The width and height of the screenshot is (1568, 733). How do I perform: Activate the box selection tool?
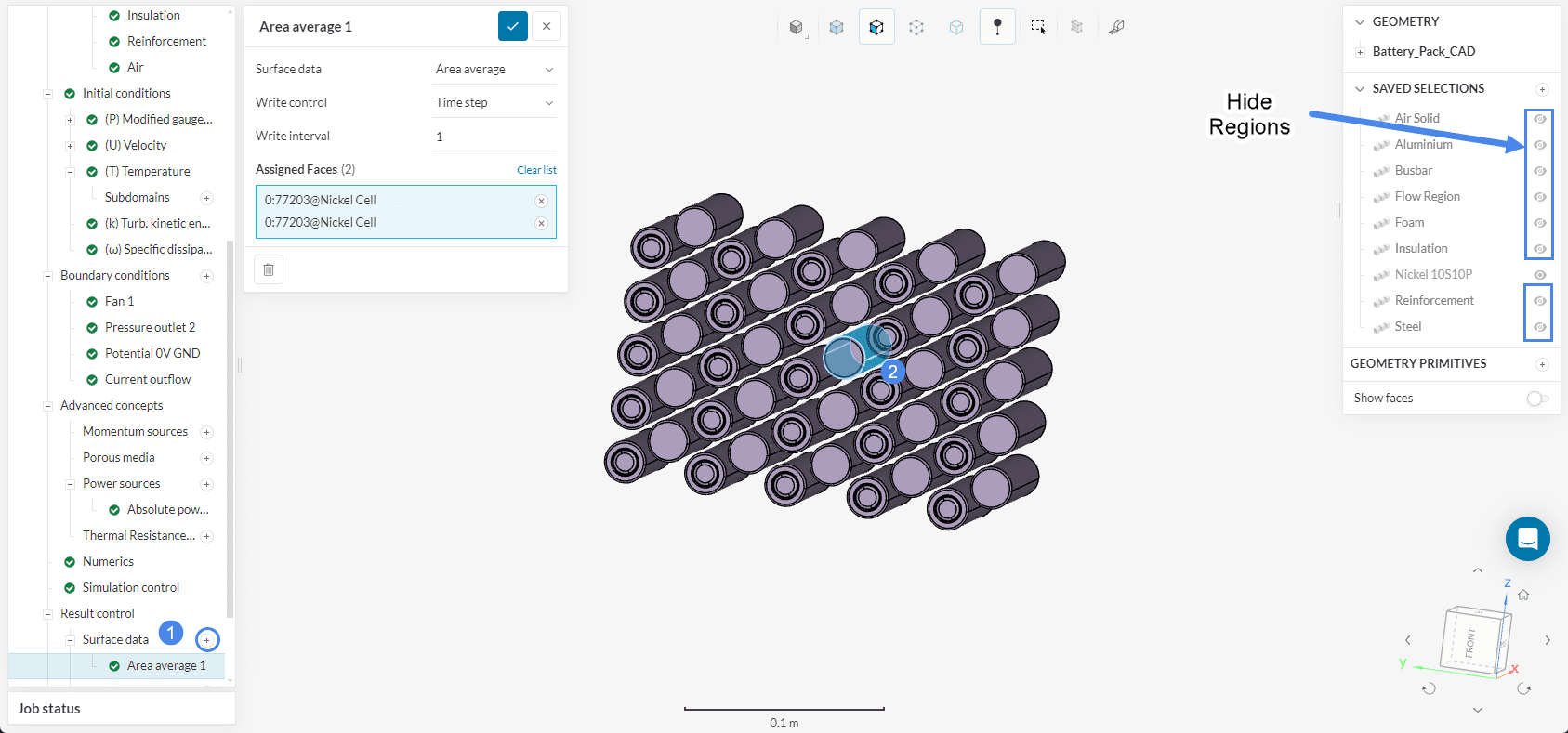(1038, 27)
